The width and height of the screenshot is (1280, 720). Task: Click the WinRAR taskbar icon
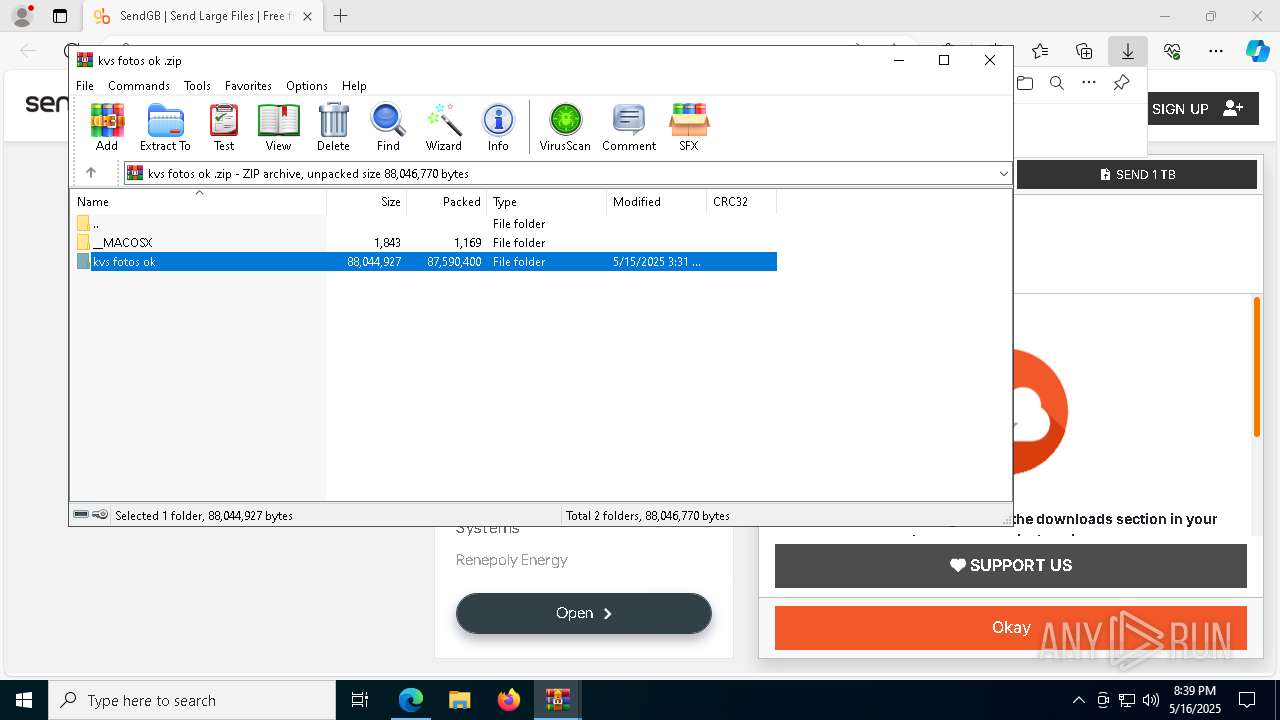tap(558, 700)
